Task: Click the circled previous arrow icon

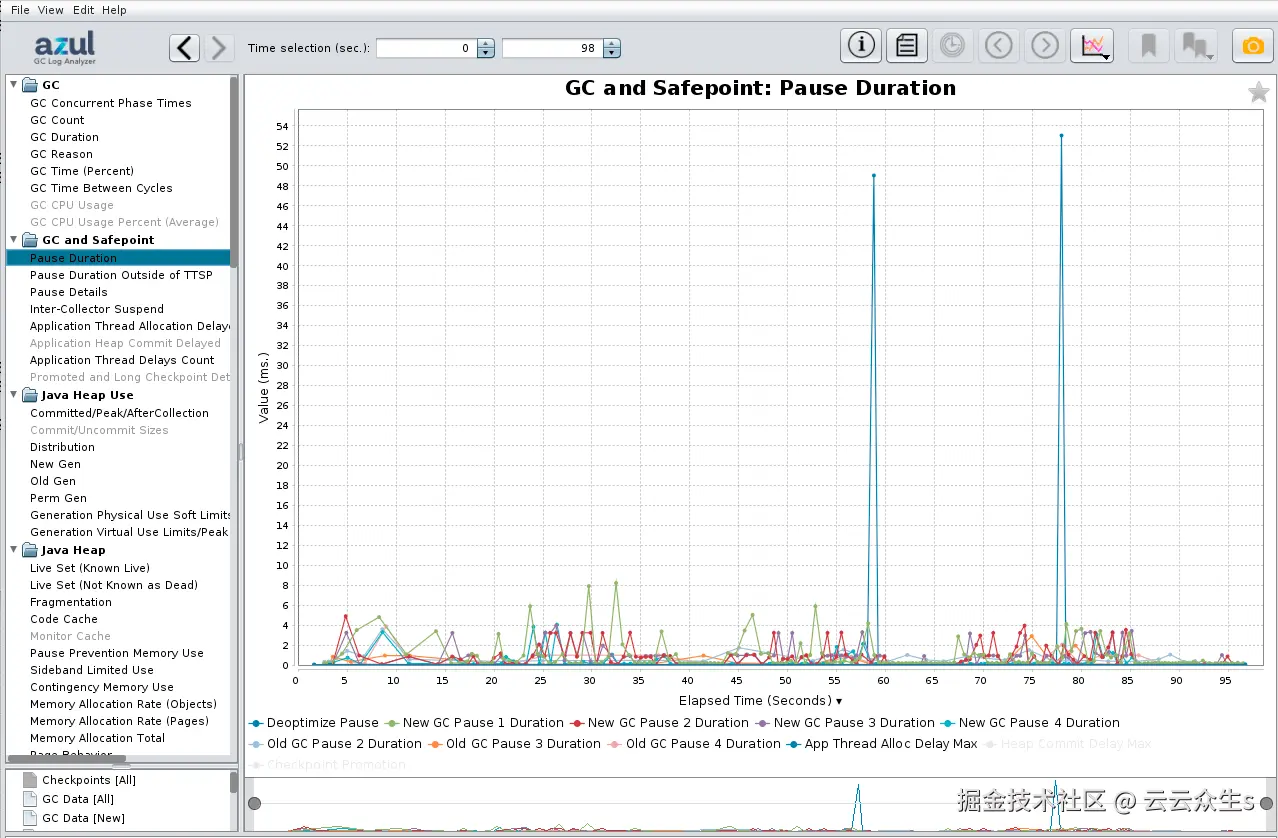Action: tap(998, 45)
